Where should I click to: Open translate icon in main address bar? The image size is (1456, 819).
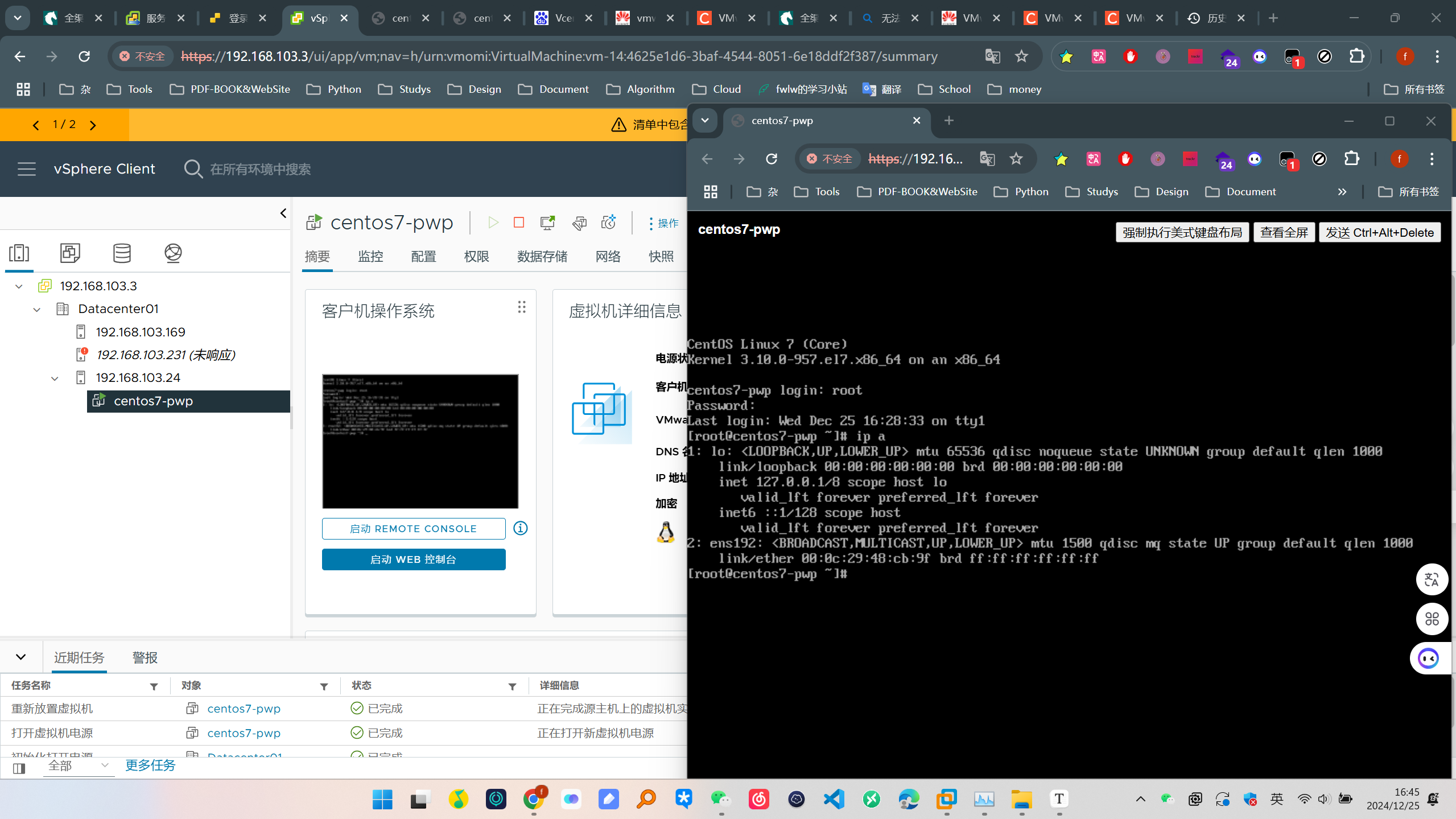coord(992,56)
